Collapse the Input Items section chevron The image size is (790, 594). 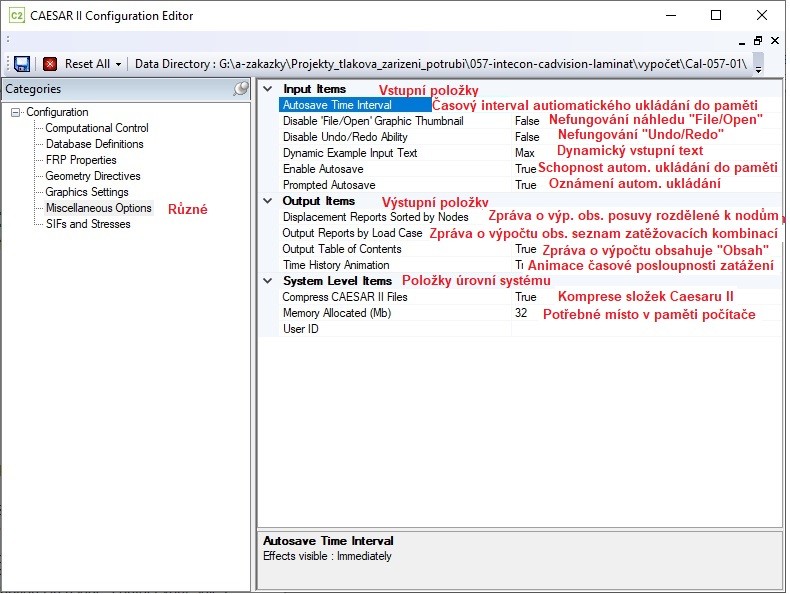[268, 89]
